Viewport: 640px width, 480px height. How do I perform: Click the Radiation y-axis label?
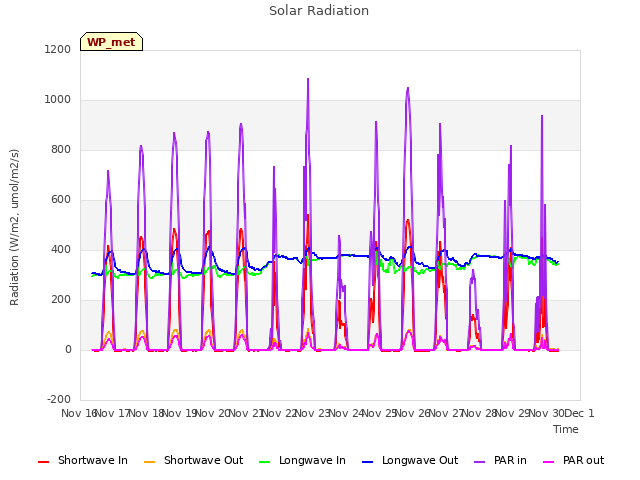coord(14,227)
